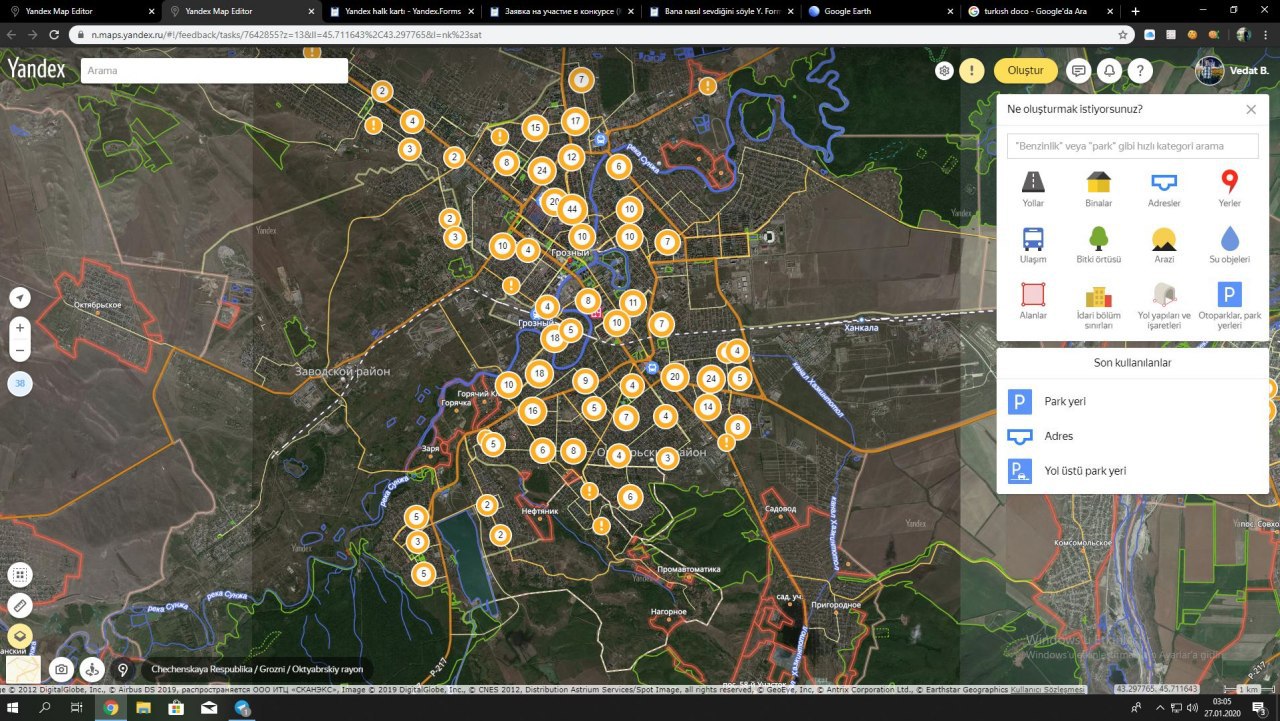
Task: Open the ruler measurement tool
Action: click(x=20, y=605)
